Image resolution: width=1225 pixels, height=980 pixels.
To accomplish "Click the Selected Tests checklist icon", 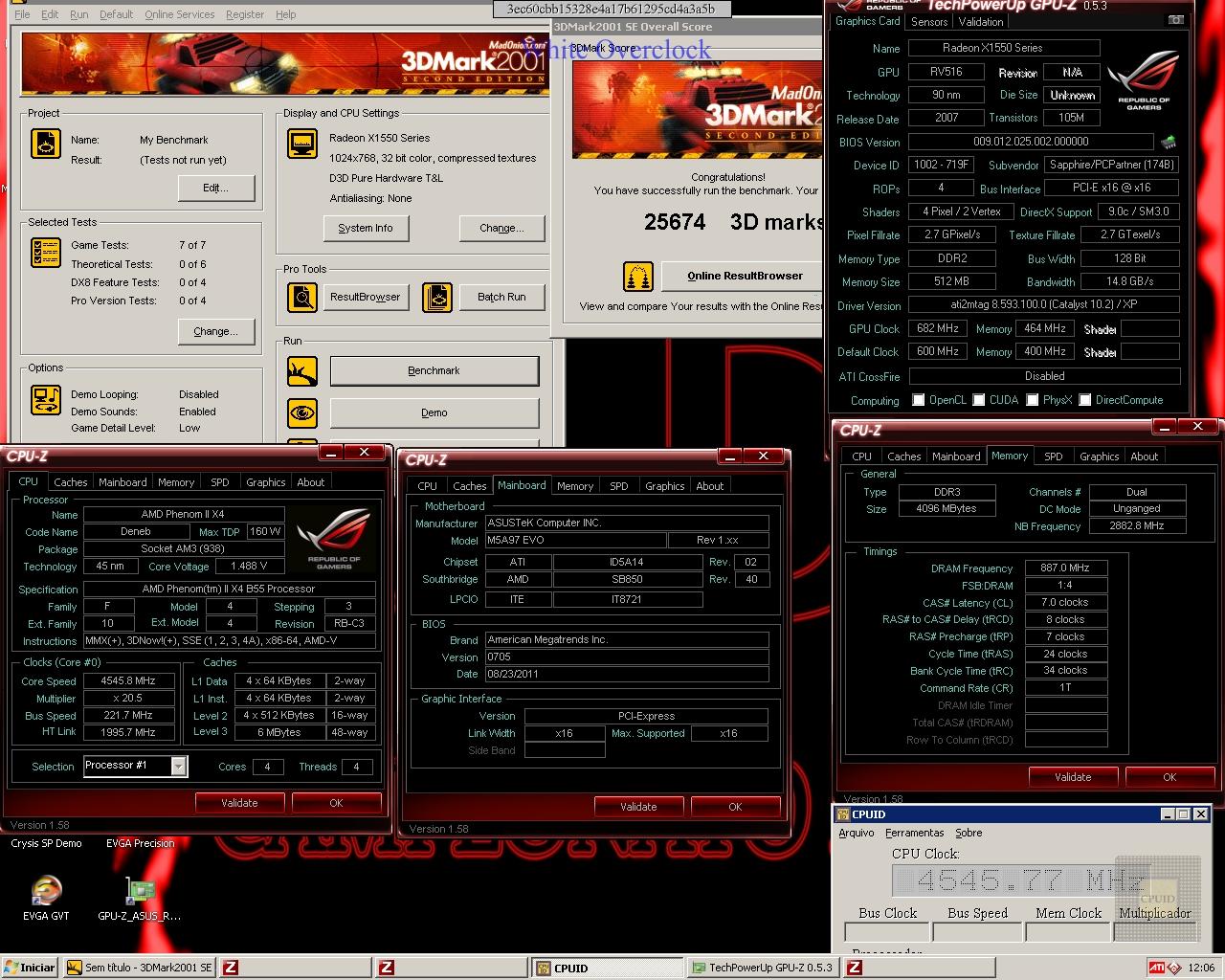I will pos(46,253).
